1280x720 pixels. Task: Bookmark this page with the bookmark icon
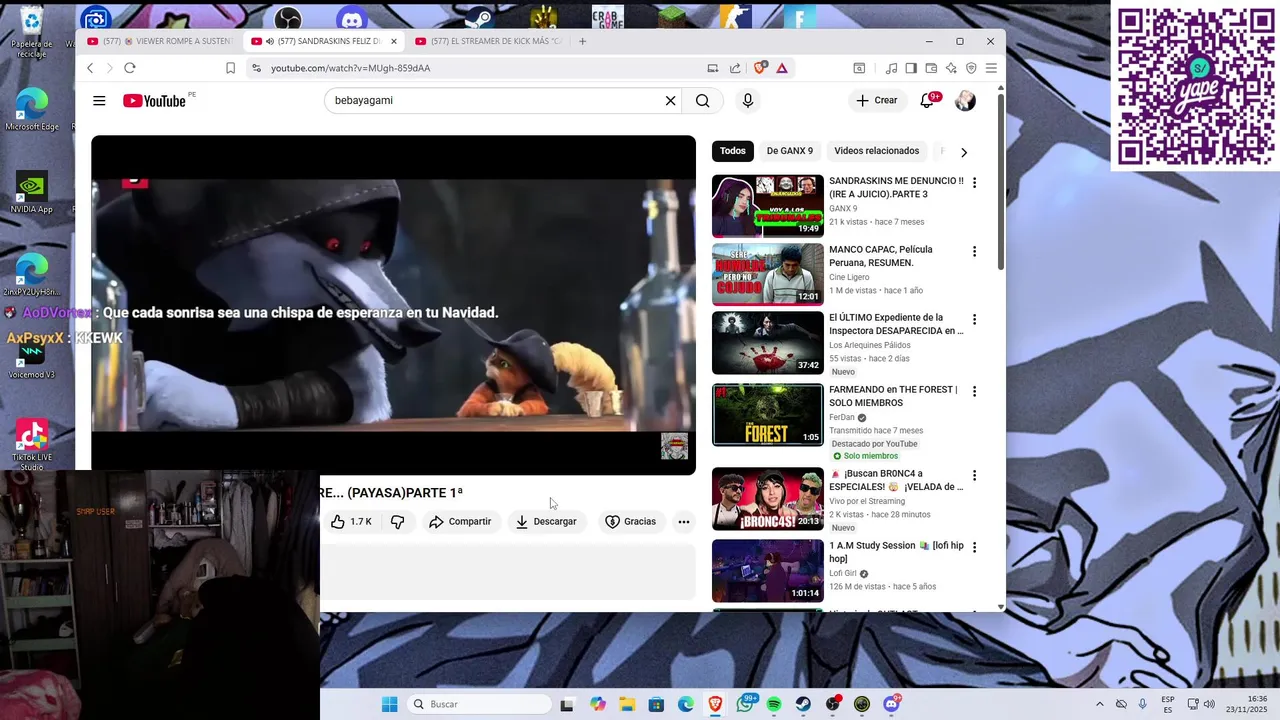(230, 68)
